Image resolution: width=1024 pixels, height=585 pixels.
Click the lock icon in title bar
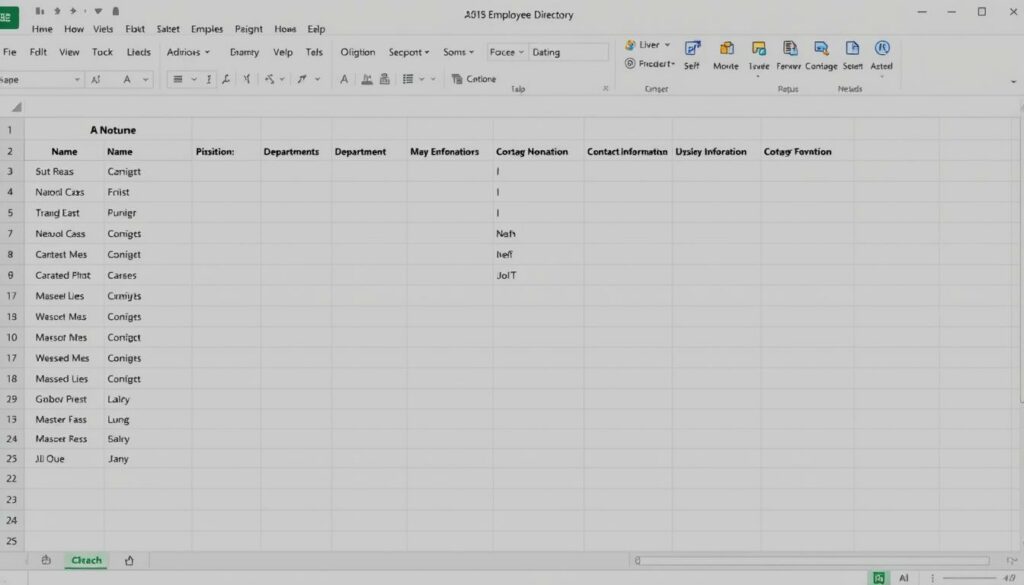click(x=116, y=11)
